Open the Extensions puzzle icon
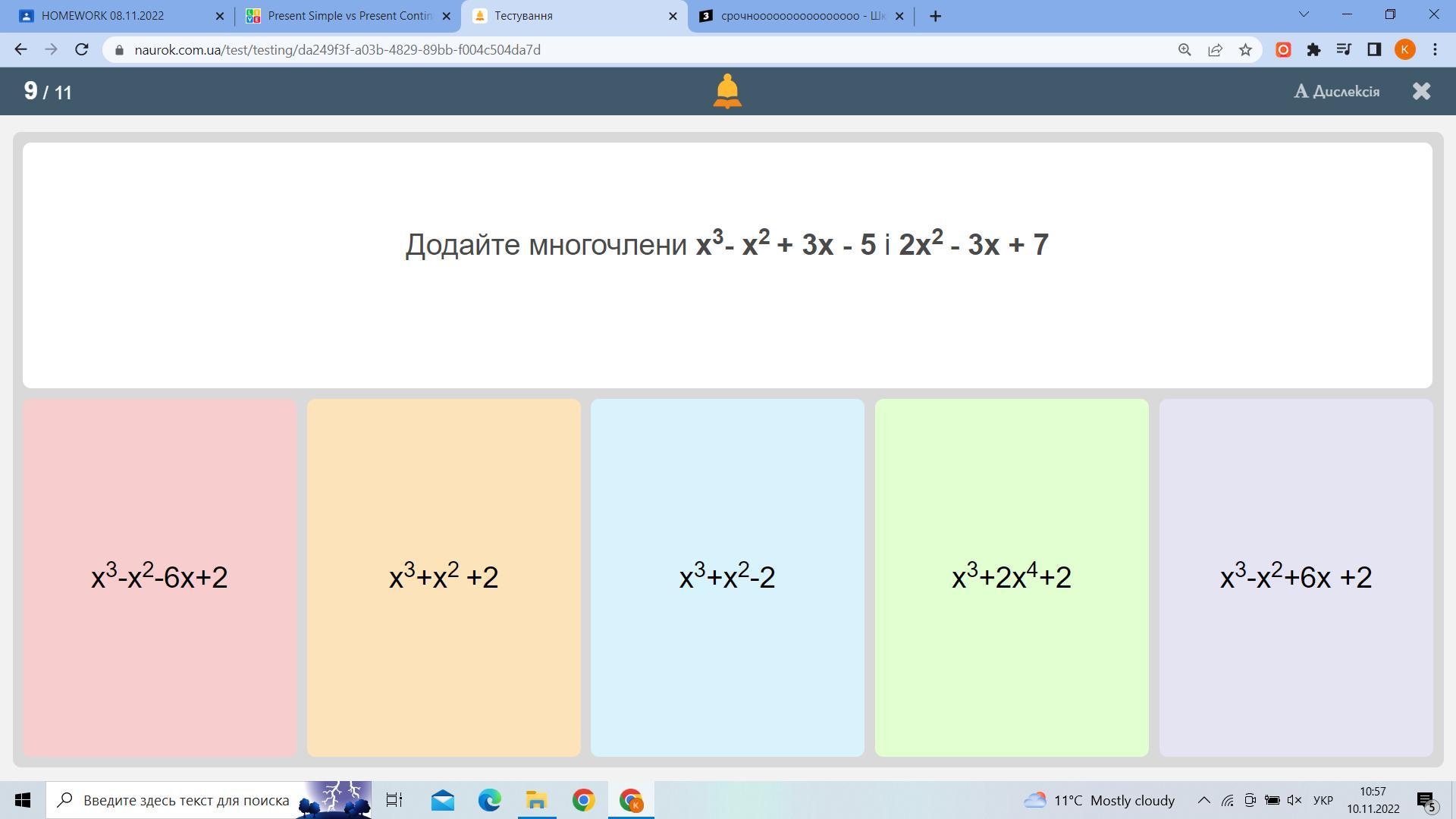The height and width of the screenshot is (819, 1456). [x=1313, y=50]
